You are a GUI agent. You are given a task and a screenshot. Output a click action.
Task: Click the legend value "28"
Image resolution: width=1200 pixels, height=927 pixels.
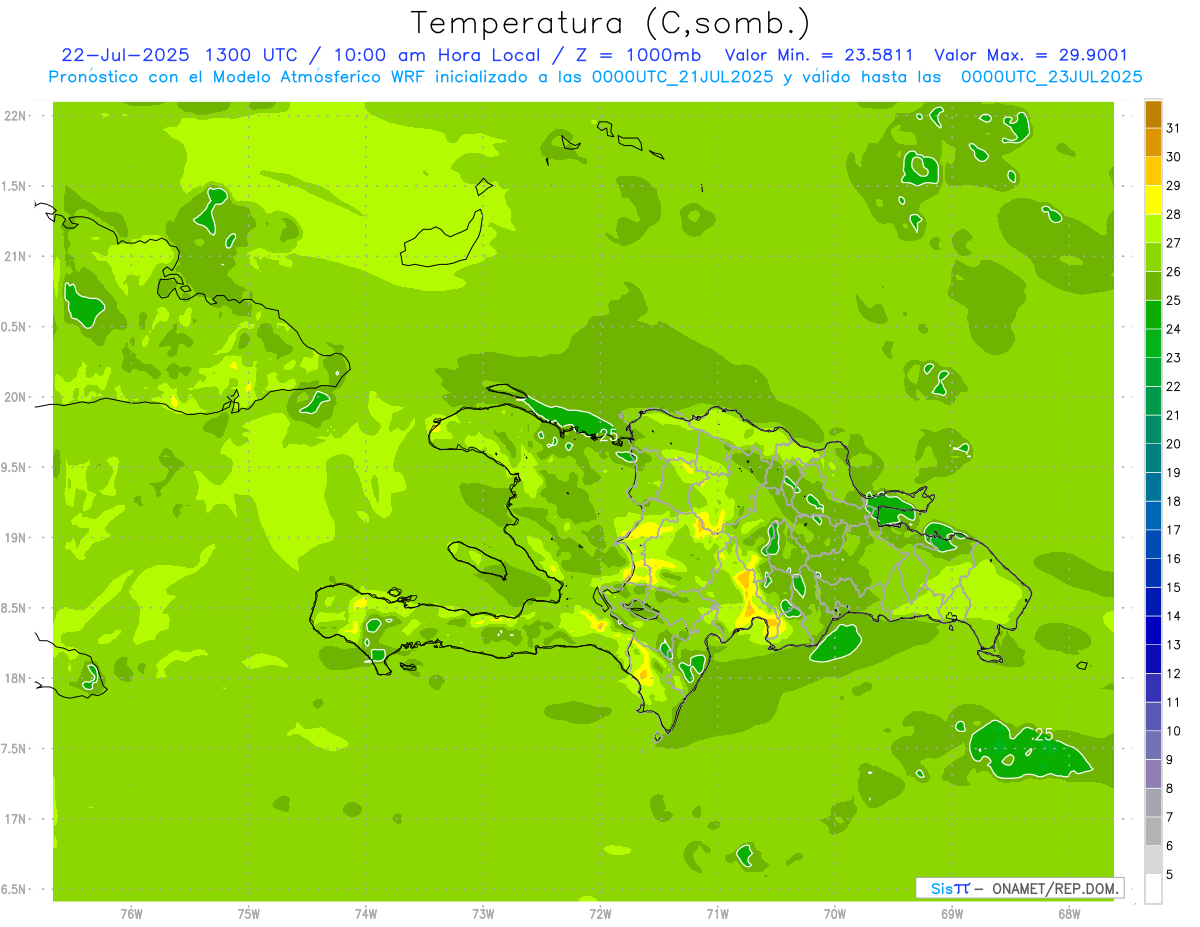[1174, 214]
